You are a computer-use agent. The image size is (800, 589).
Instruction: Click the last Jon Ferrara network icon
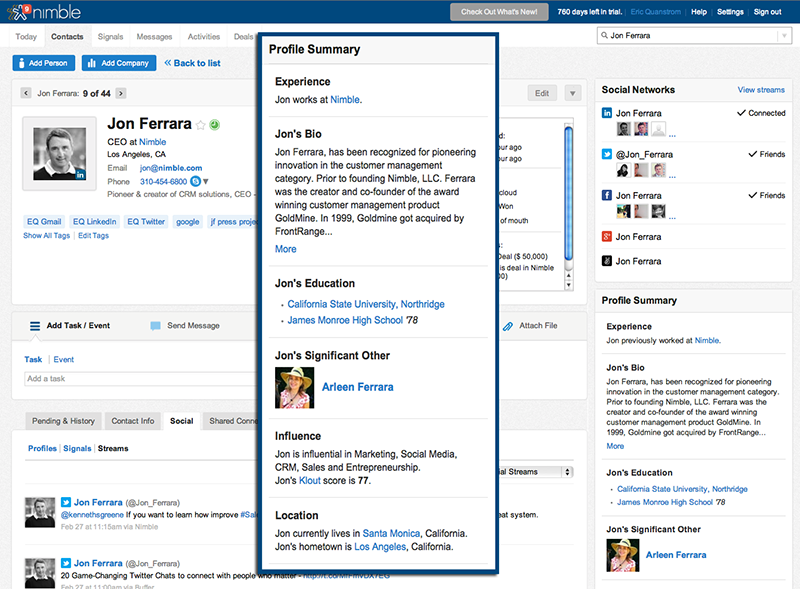click(607, 261)
